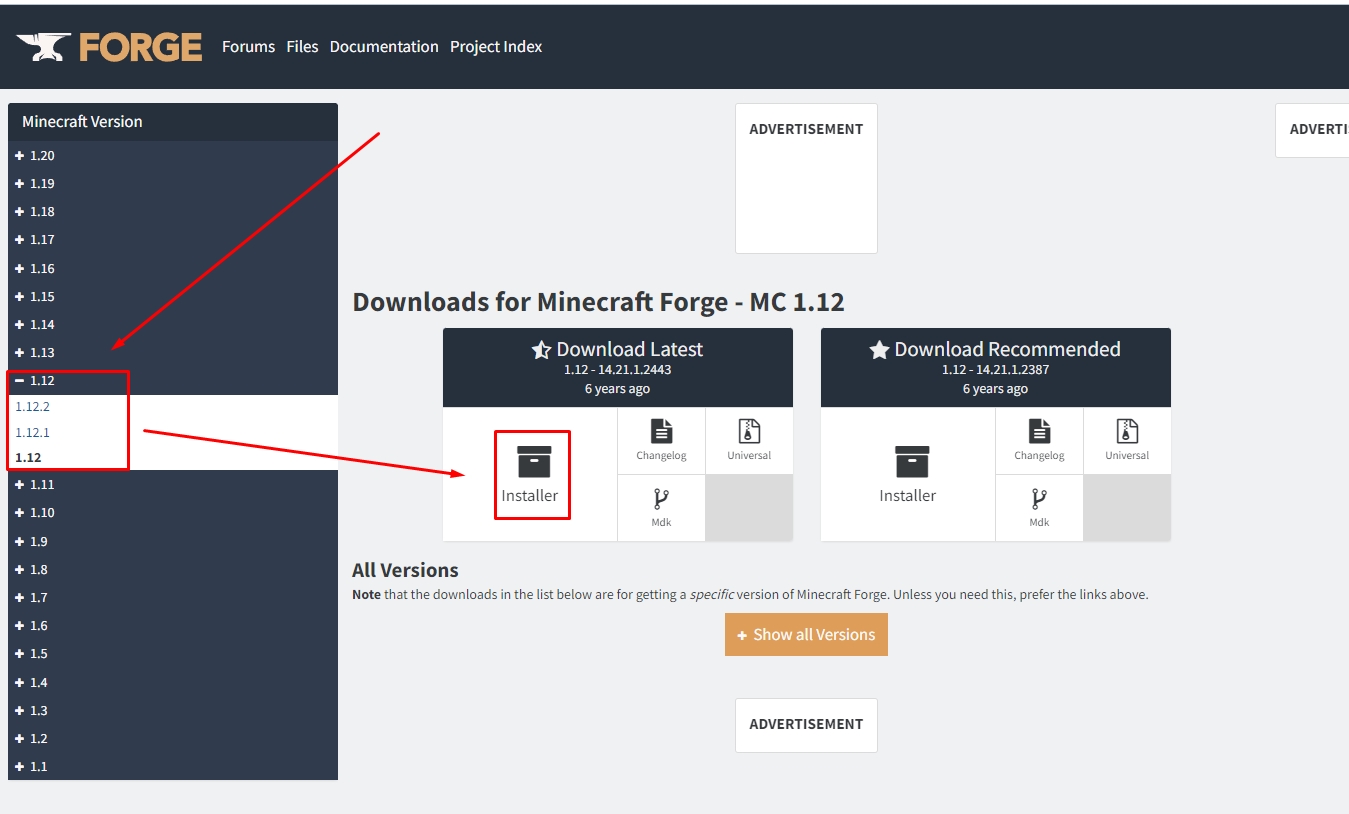Open the Files menu item
Image resolution: width=1349 pixels, height=814 pixels.
(302, 47)
